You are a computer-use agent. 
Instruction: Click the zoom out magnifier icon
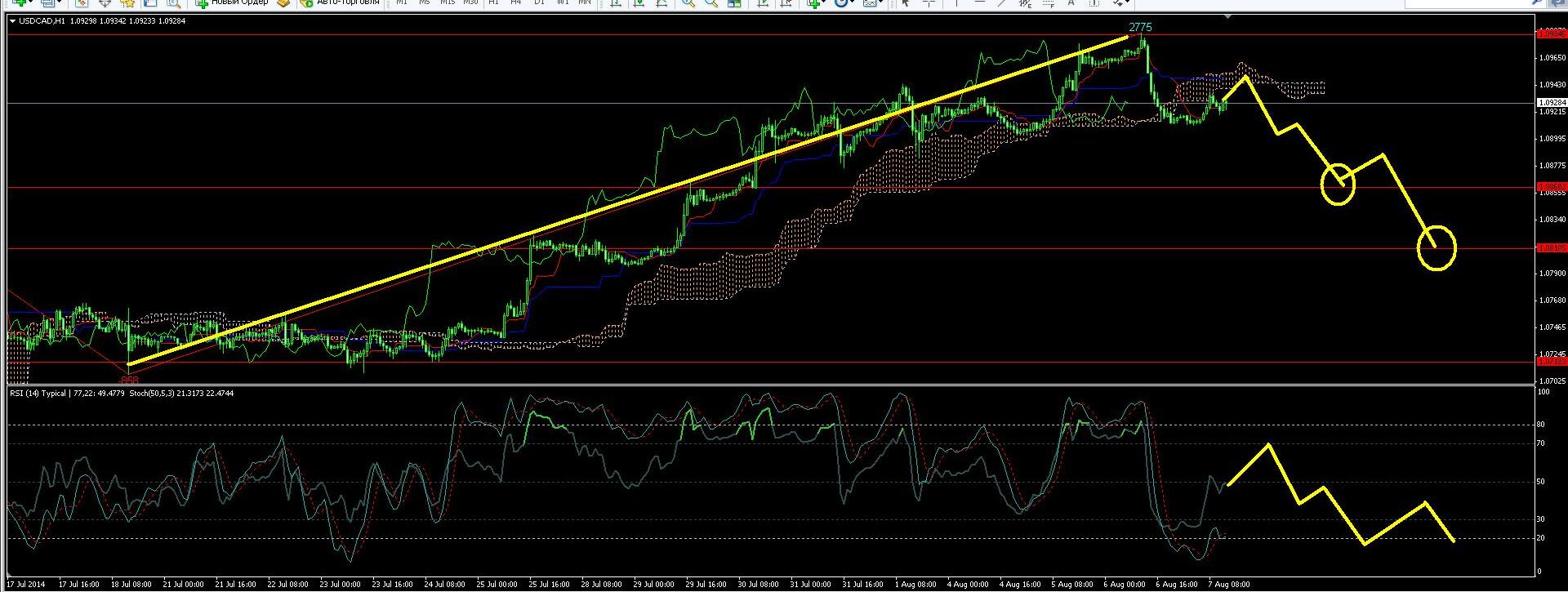711,3
